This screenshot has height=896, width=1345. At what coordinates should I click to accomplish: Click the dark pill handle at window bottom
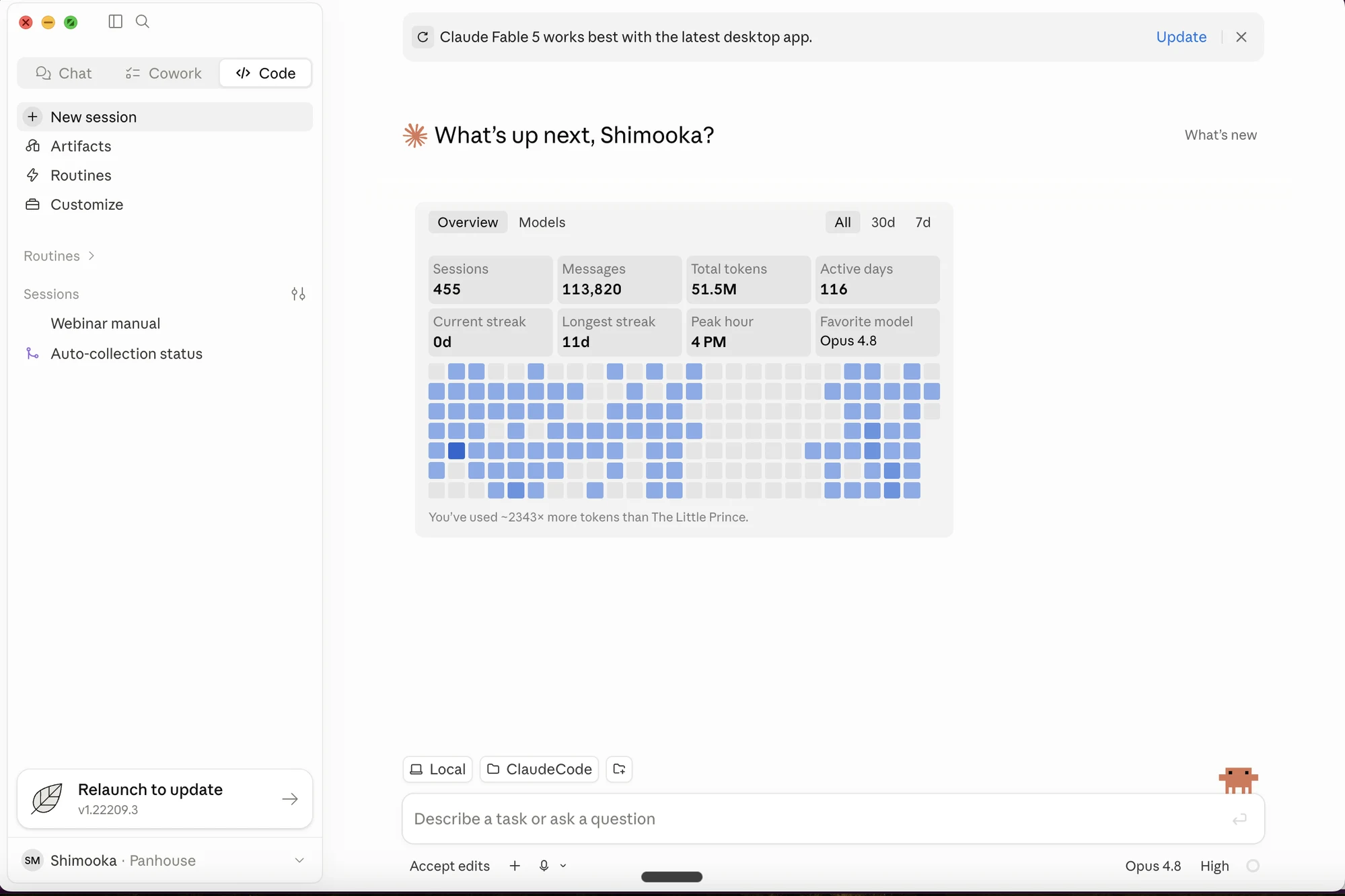tap(671, 877)
